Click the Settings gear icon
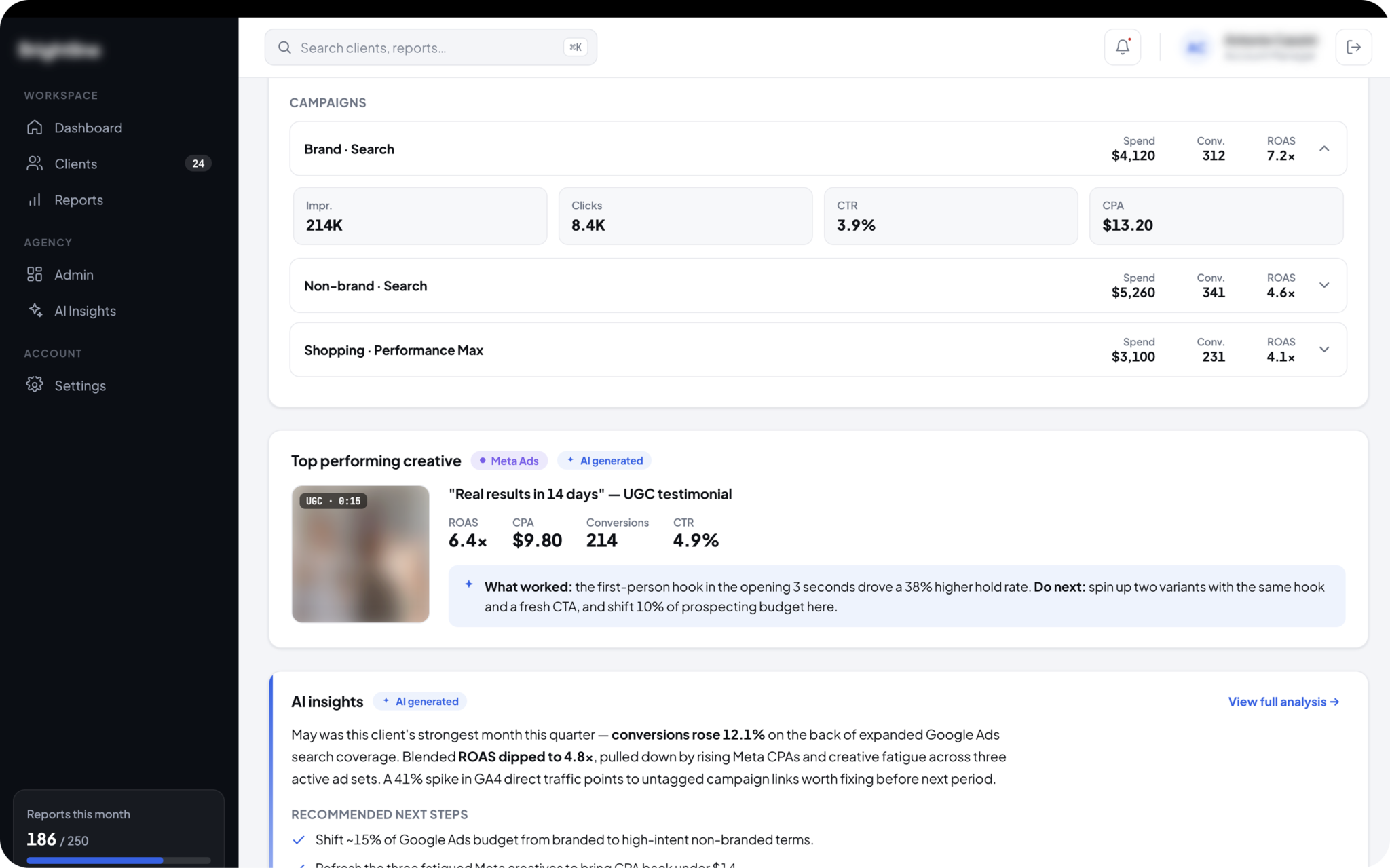This screenshot has width=1390, height=868. tap(35, 385)
